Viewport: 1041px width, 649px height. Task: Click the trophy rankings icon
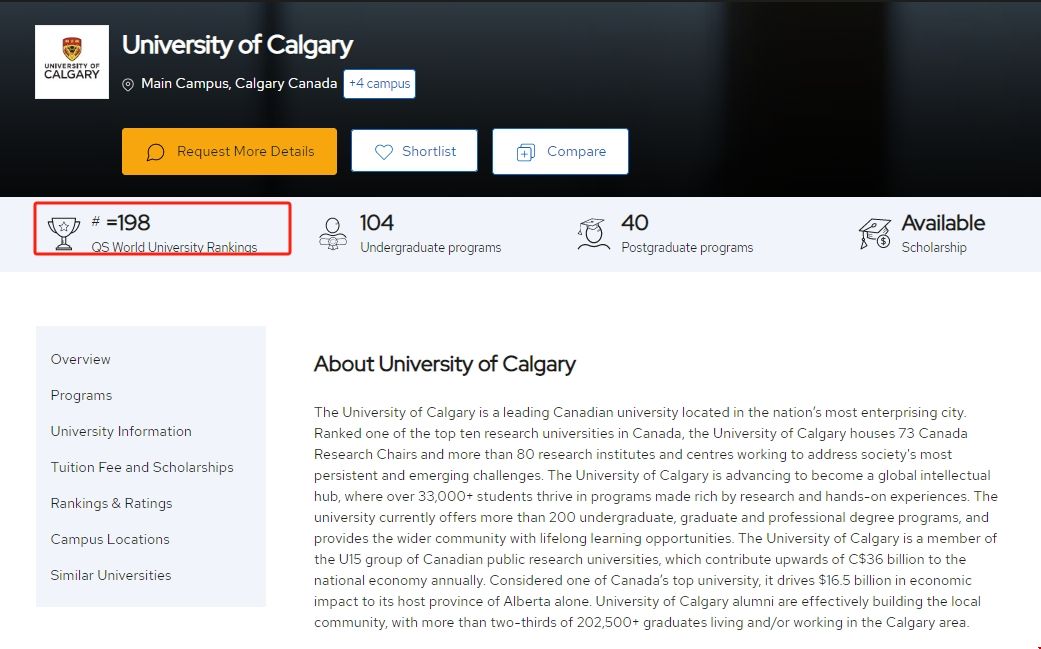coord(64,232)
